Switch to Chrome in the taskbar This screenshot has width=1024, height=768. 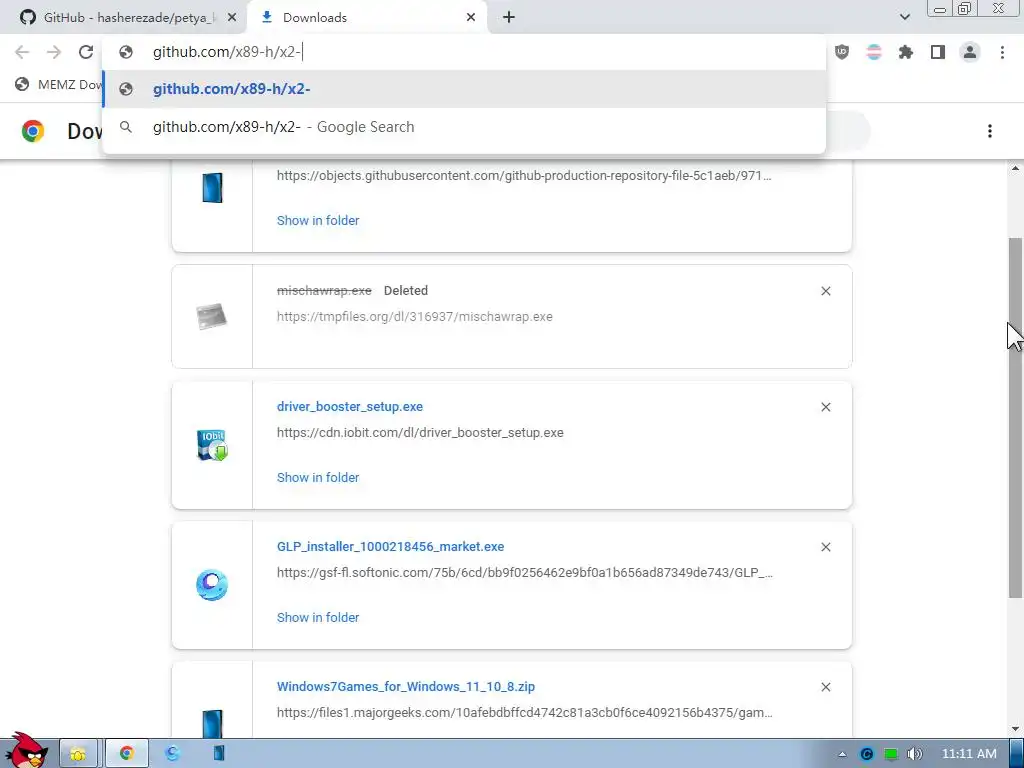pyautogui.click(x=127, y=754)
